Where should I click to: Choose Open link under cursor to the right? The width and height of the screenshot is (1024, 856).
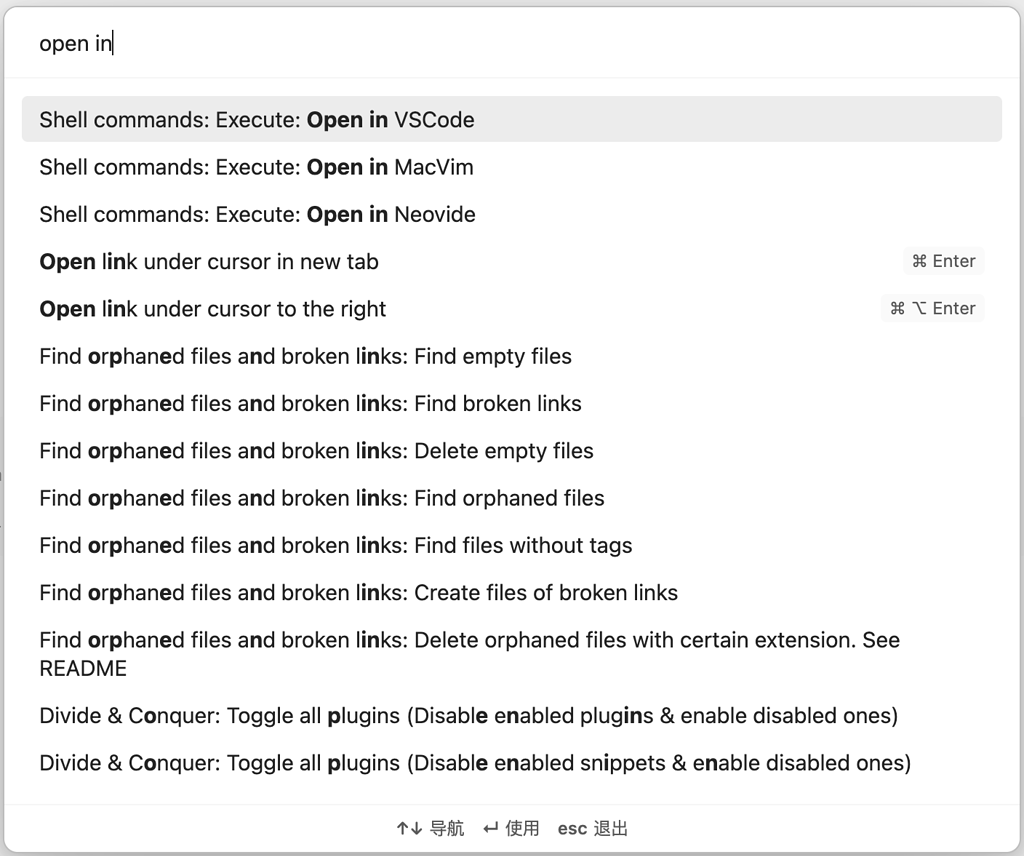click(x=212, y=309)
